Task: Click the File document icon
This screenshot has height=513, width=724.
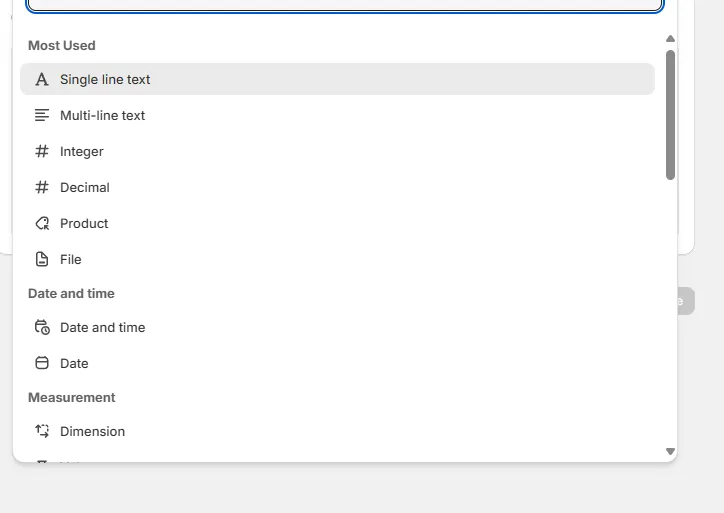Action: coord(42,259)
